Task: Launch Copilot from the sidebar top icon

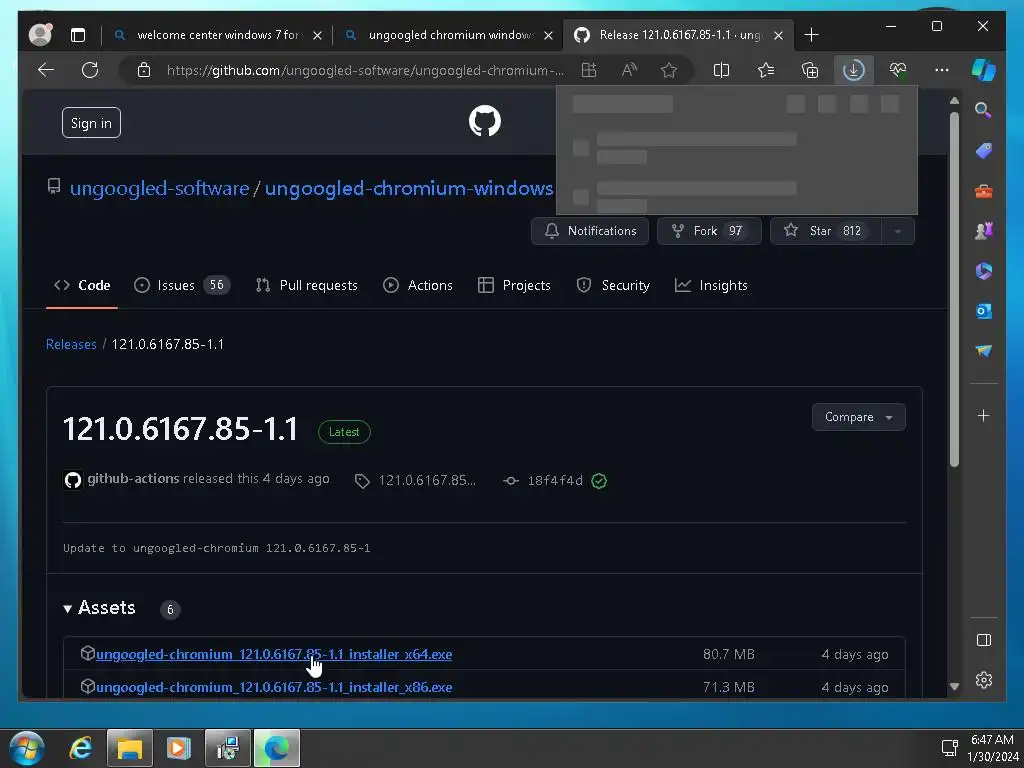Action: click(984, 70)
